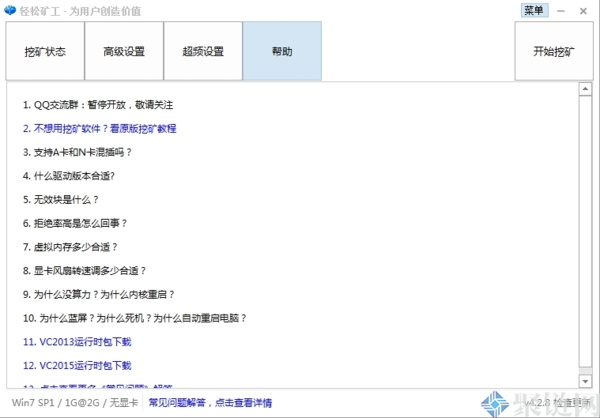Click the blue diamond app icon
This screenshot has width=600, height=418.
pos(10,11)
